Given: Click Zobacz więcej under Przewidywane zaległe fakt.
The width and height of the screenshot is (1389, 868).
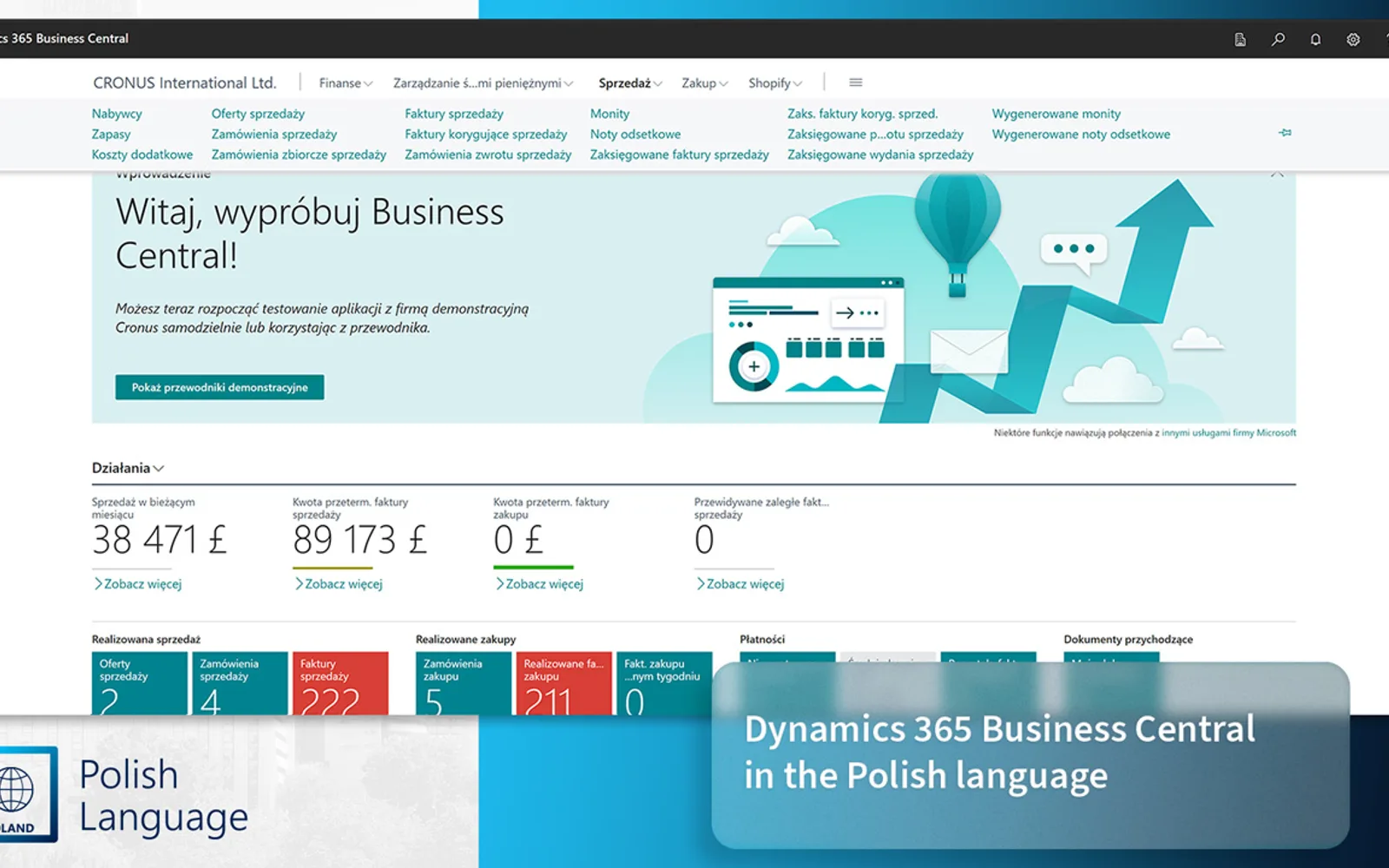Looking at the screenshot, I should point(740,584).
